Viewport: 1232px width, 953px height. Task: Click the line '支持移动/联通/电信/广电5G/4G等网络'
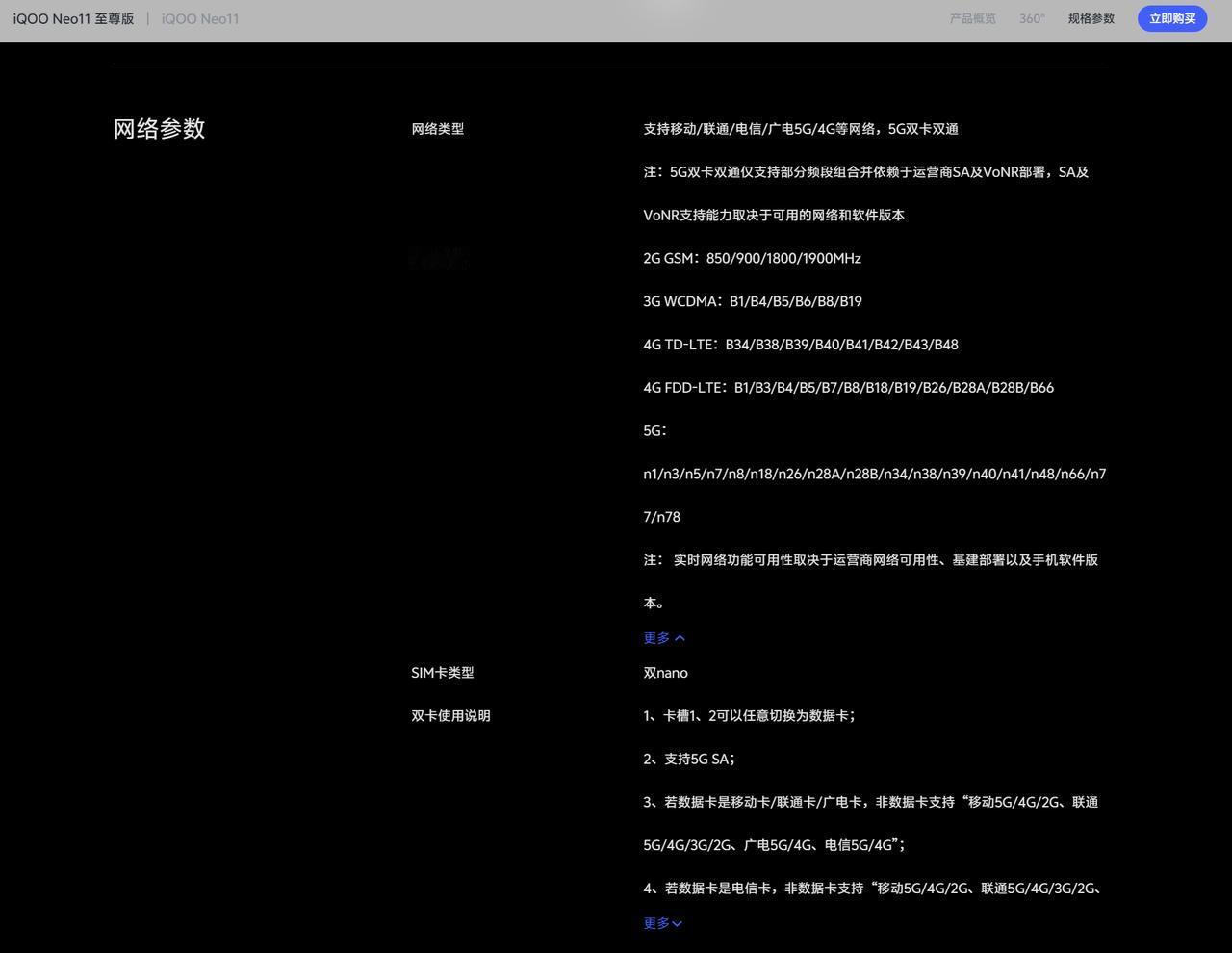pyautogui.click(x=801, y=129)
